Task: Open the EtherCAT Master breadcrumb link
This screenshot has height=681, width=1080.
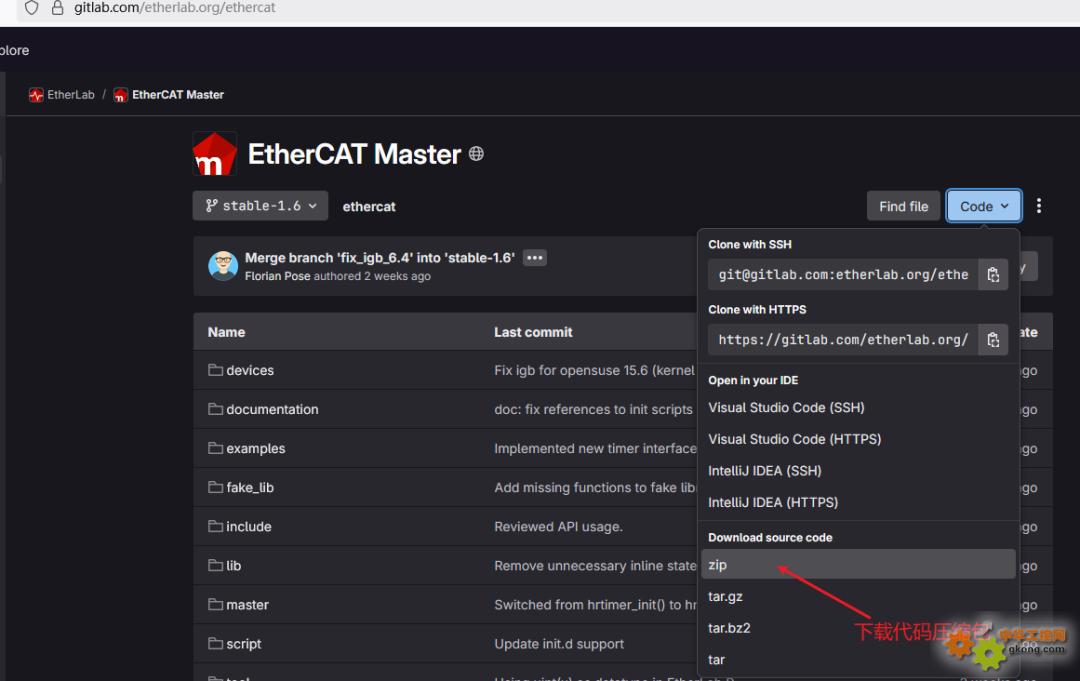Action: (x=178, y=95)
